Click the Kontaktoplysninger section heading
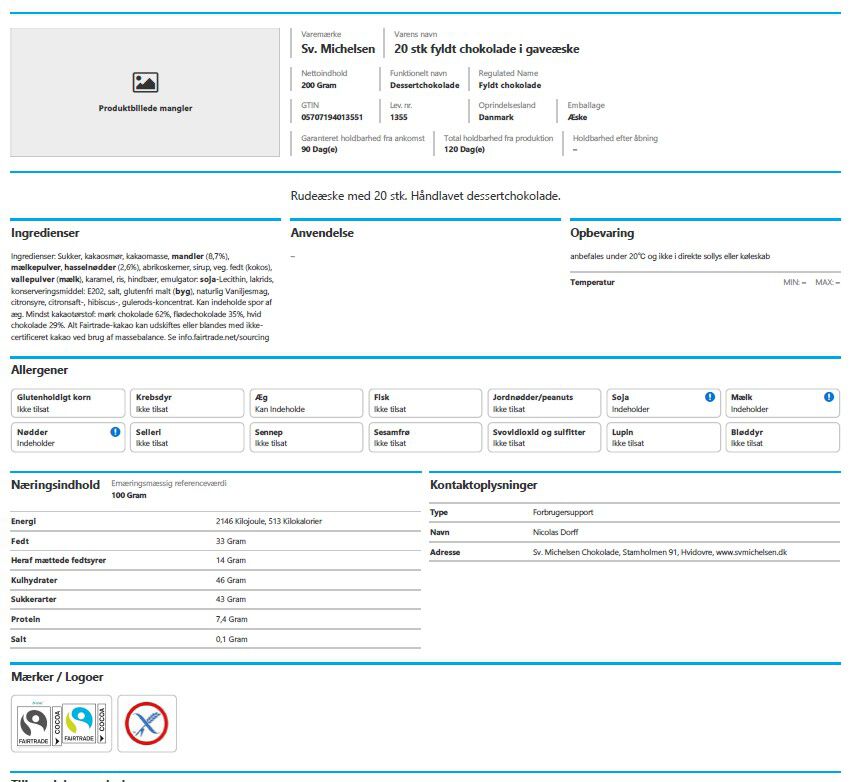The height and width of the screenshot is (782, 850). [x=484, y=485]
